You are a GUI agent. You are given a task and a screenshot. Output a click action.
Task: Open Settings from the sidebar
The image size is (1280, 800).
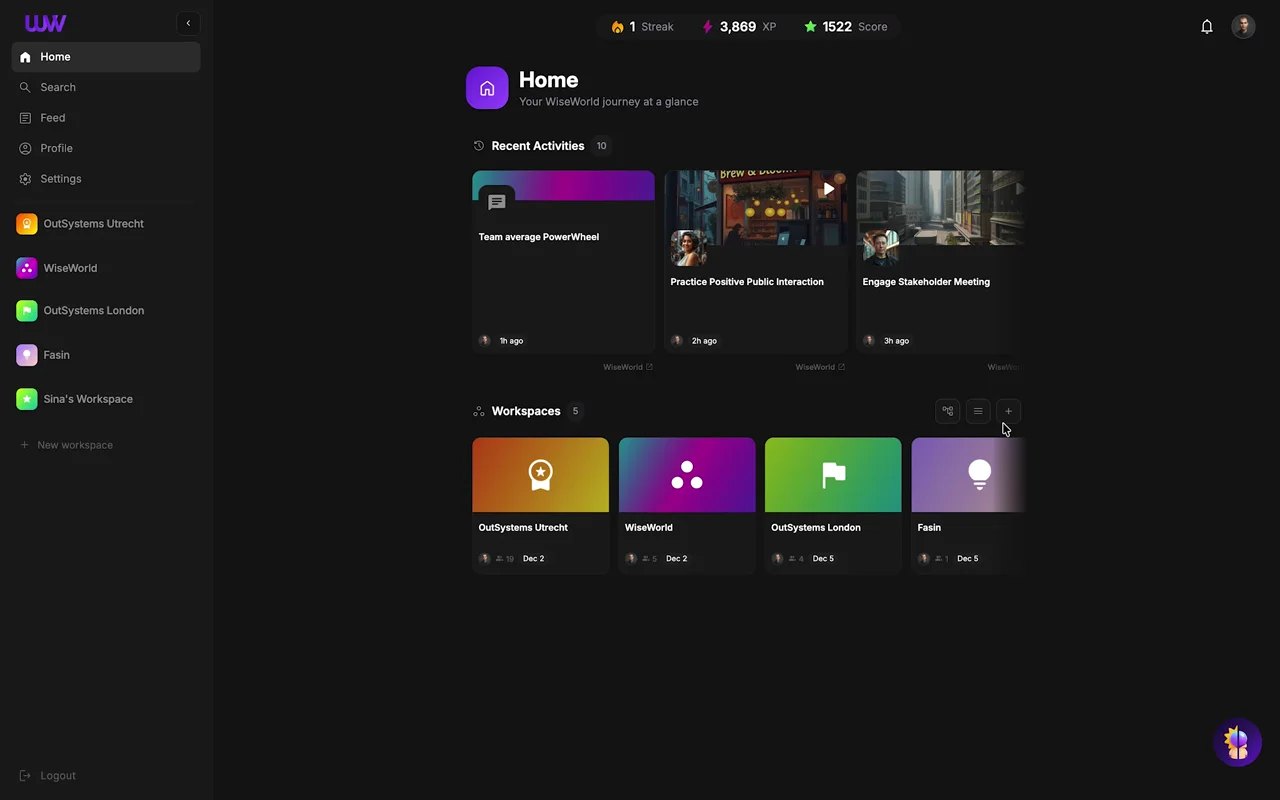coord(61,178)
